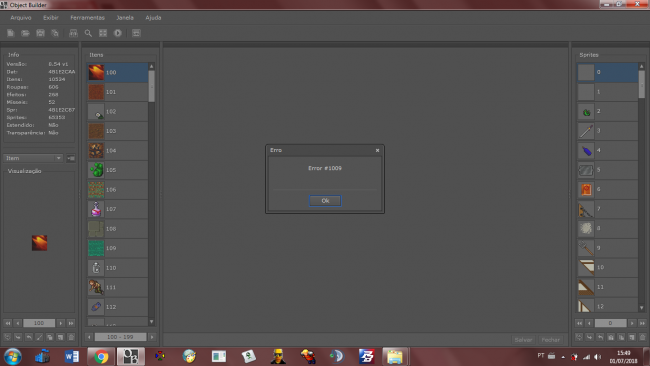The image size is (650, 366).
Task: Click the Edit pencil icon in left panel
Action: click(39, 337)
